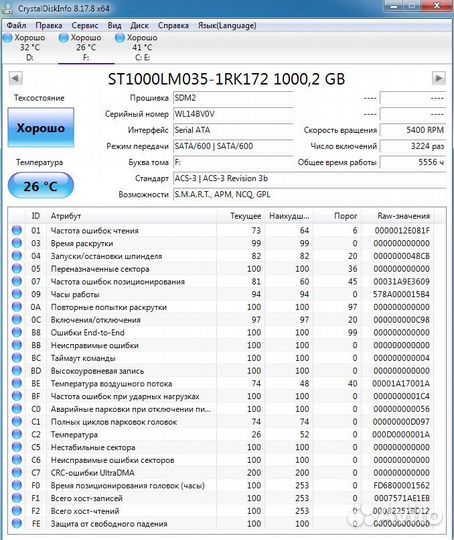Screen dimensions: 454x540
Task: Open the Файл menu
Action: (x=16, y=25)
